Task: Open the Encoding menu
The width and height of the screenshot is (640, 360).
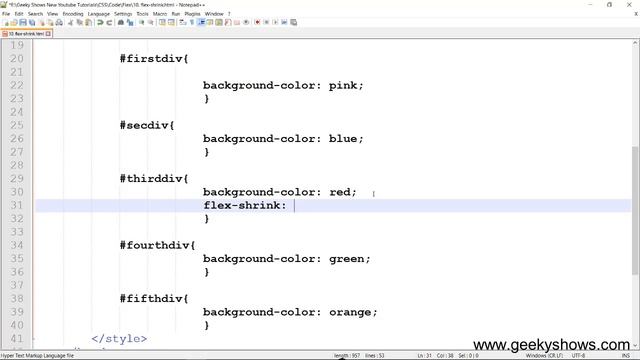Action: [73, 14]
